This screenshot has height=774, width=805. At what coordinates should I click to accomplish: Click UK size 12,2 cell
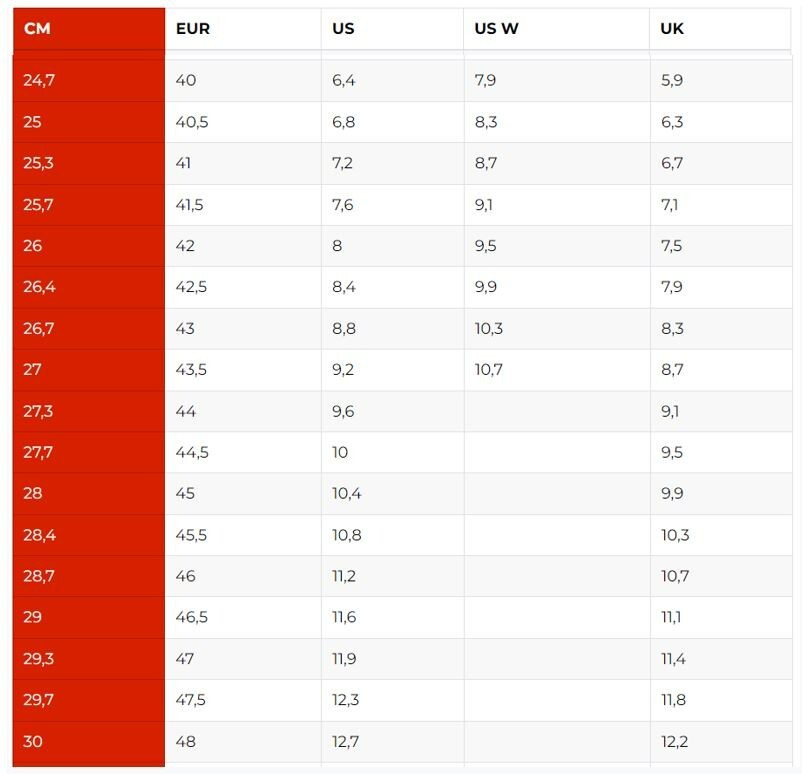coord(674,741)
